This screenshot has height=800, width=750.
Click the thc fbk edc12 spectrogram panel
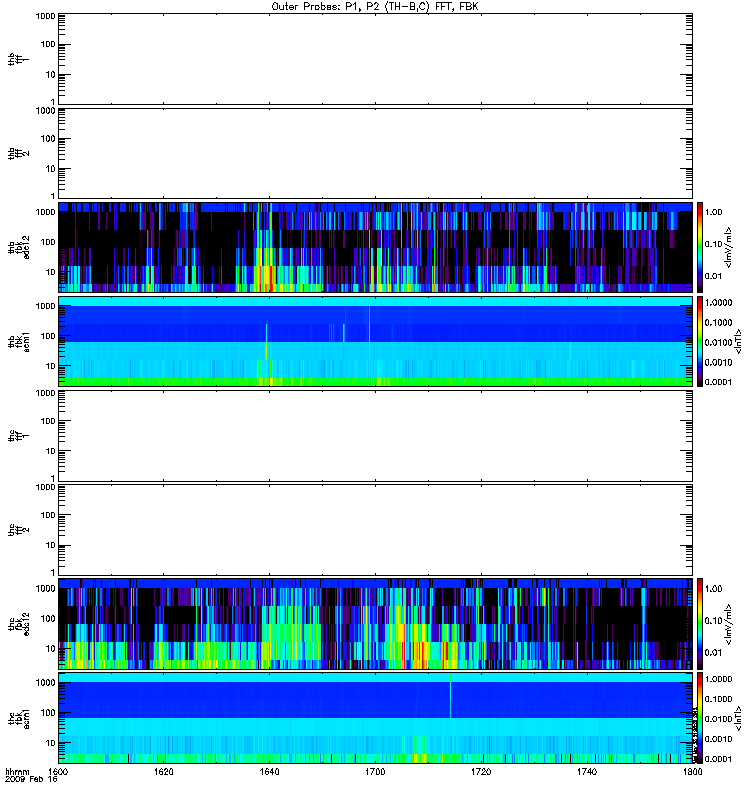coord(375,624)
